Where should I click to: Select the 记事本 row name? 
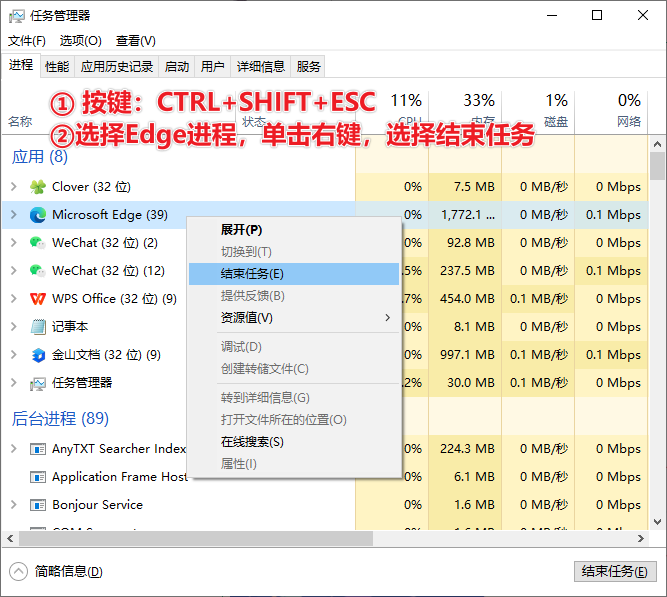click(70, 327)
